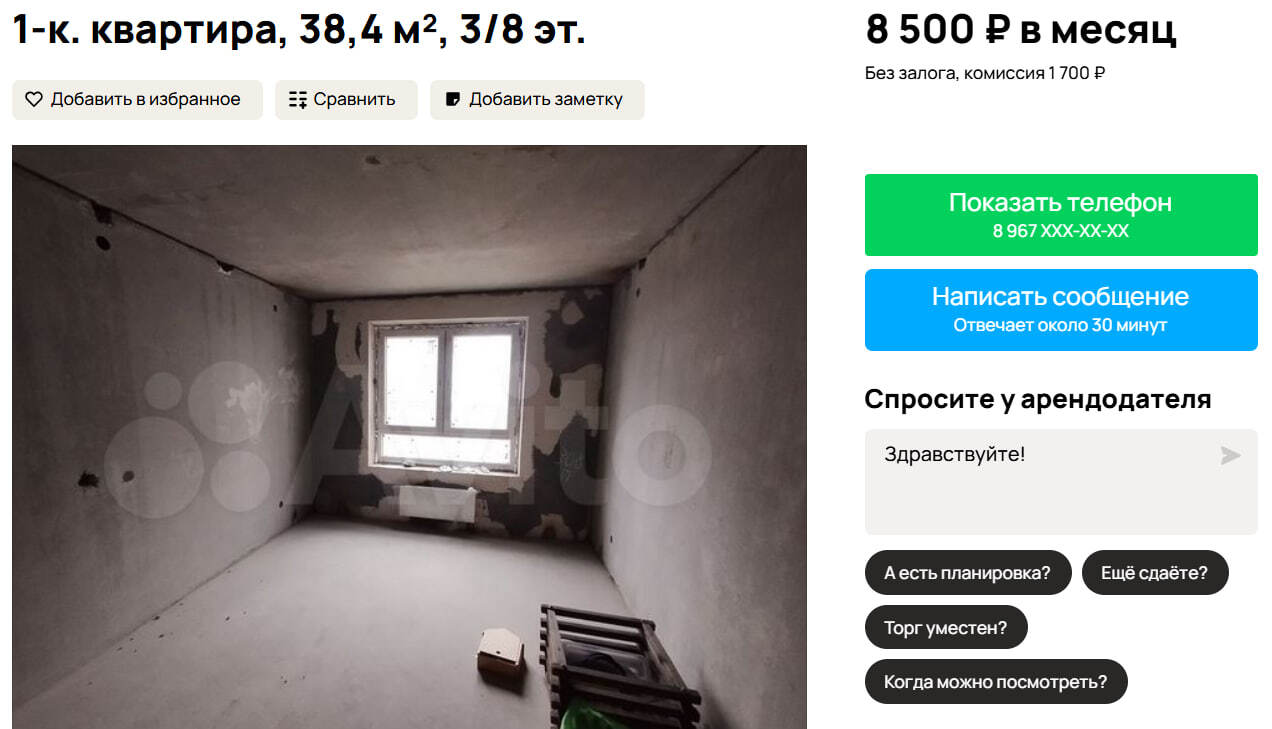Viewport: 1272px width, 729px height.
Task: Select quick question А есть планировка?
Action: tap(968, 573)
